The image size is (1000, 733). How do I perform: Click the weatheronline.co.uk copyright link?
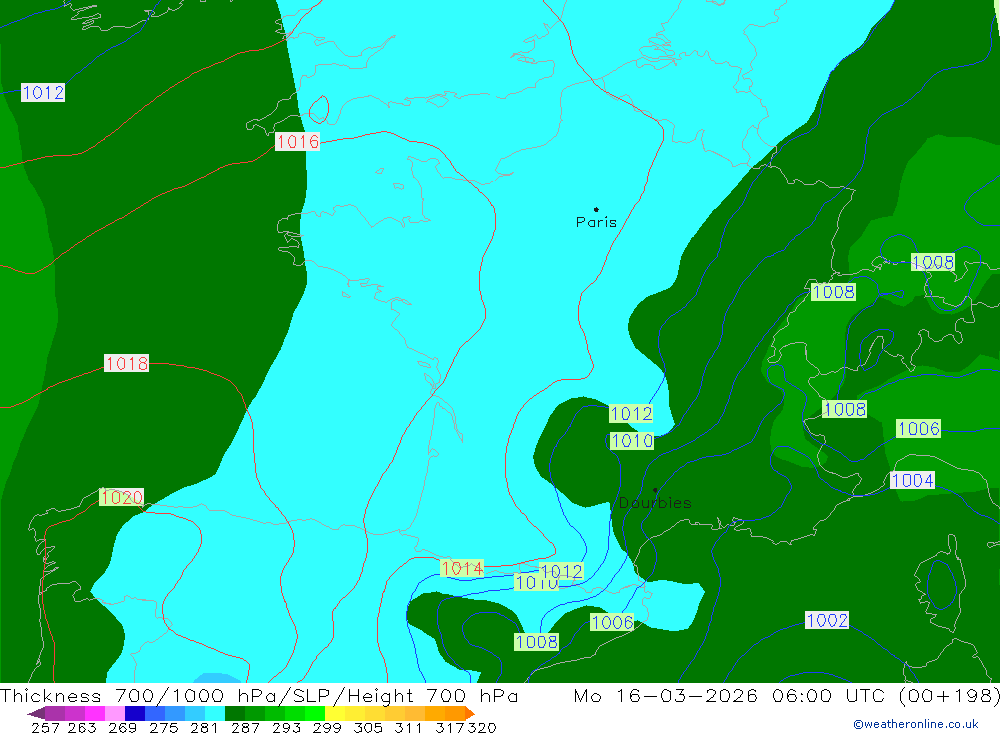[x=916, y=724]
